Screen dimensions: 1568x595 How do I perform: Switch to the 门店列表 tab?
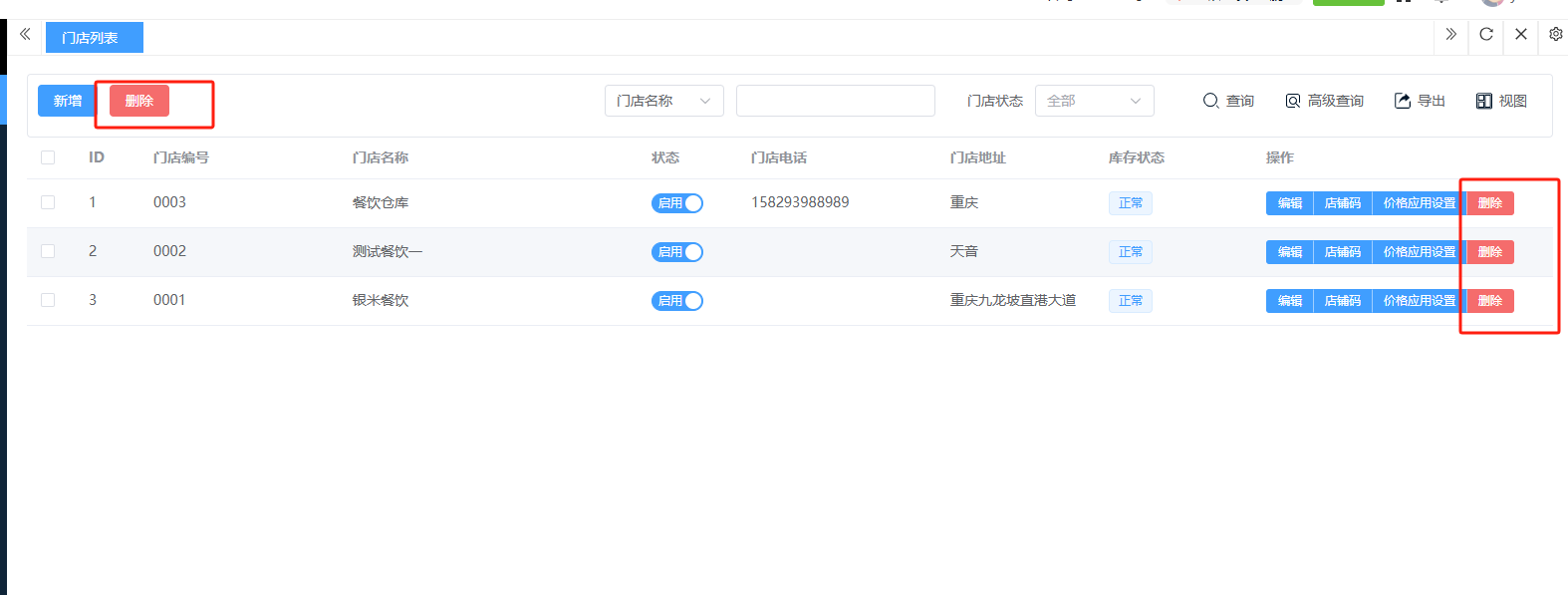[94, 38]
